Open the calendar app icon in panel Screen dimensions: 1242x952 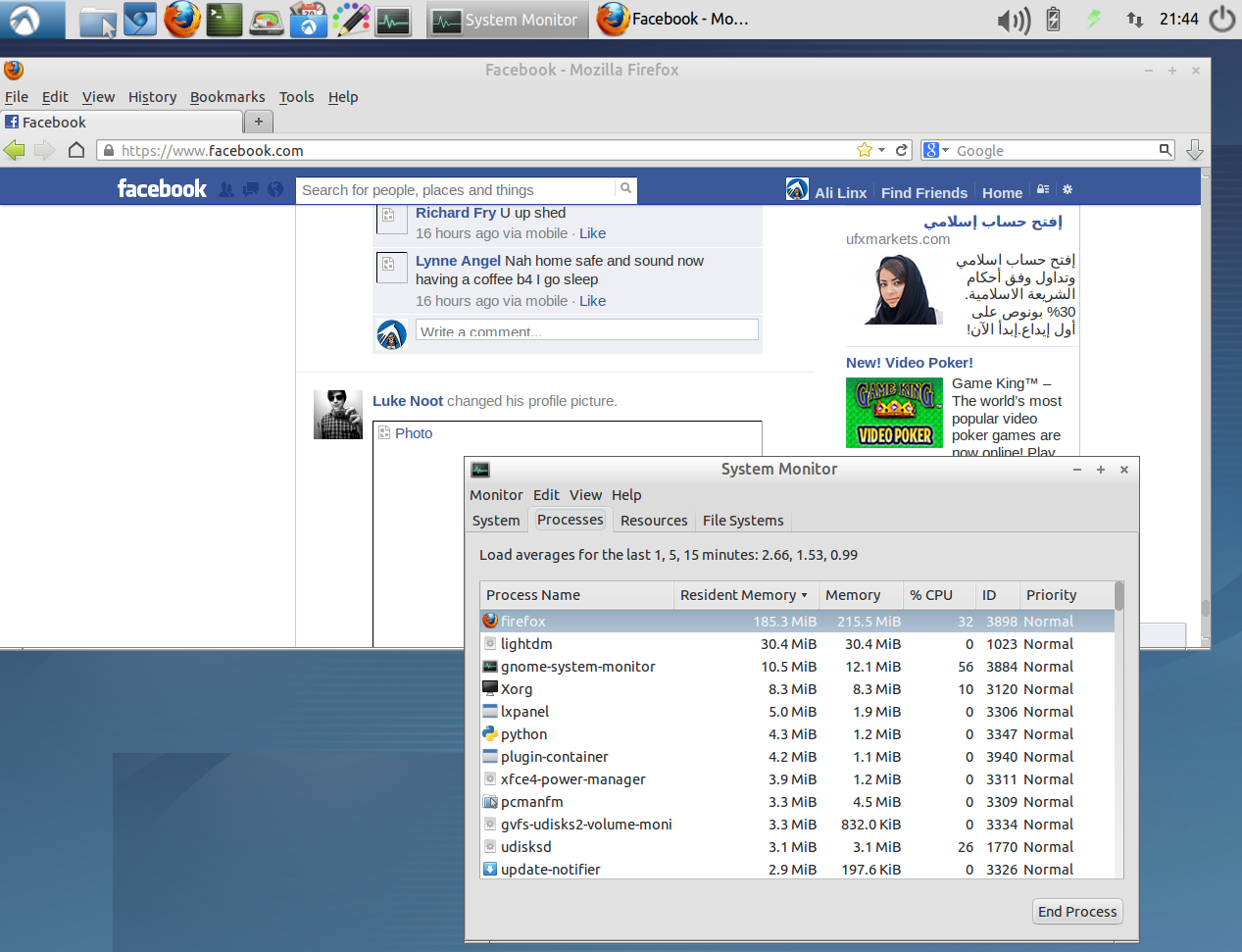point(308,20)
